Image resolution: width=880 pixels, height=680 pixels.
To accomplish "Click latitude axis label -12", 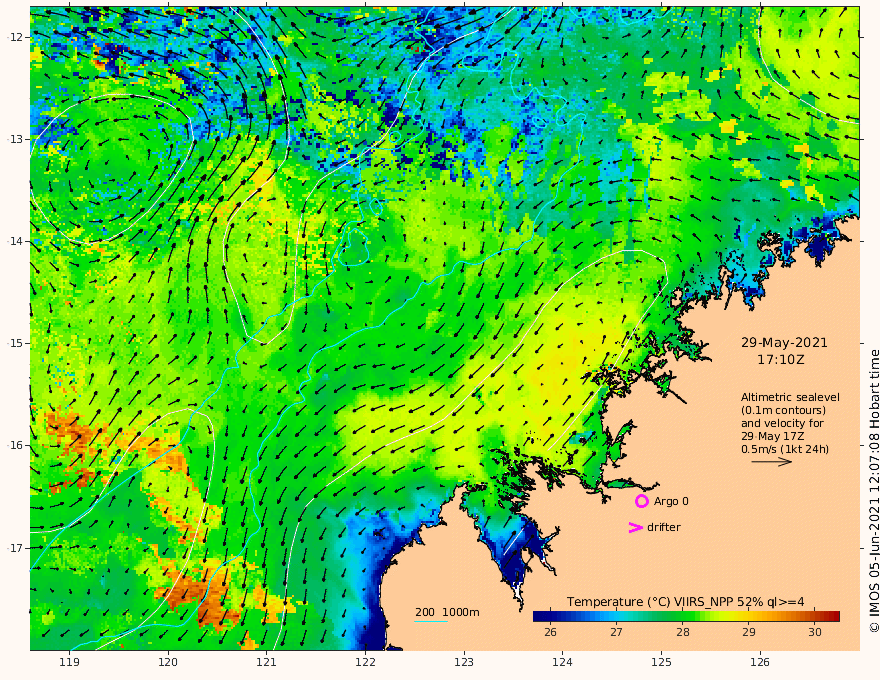I will [x=16, y=37].
